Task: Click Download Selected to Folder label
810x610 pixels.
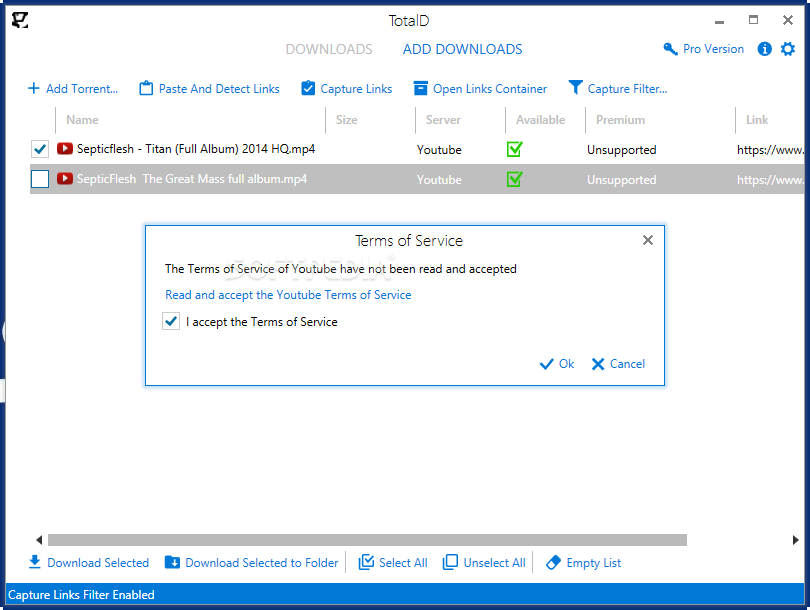Action: pyautogui.click(x=262, y=562)
